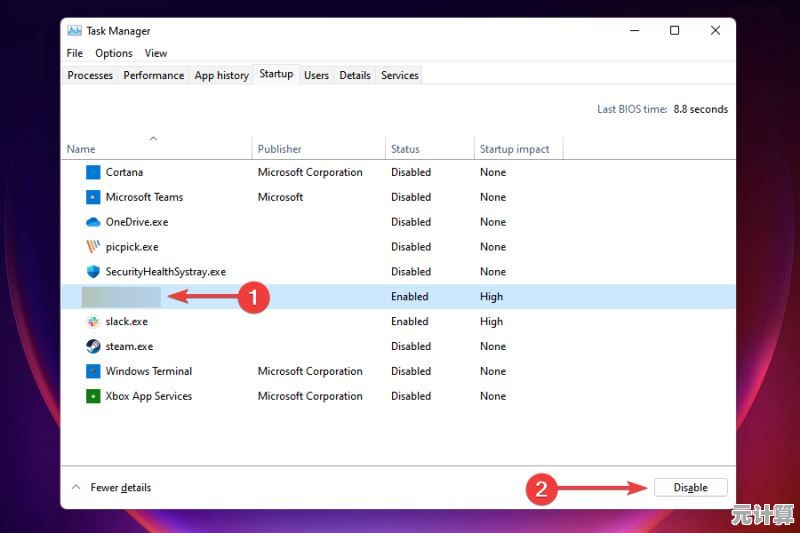Sort list by Startup impact column
The height and width of the screenshot is (533, 800).
(514, 149)
